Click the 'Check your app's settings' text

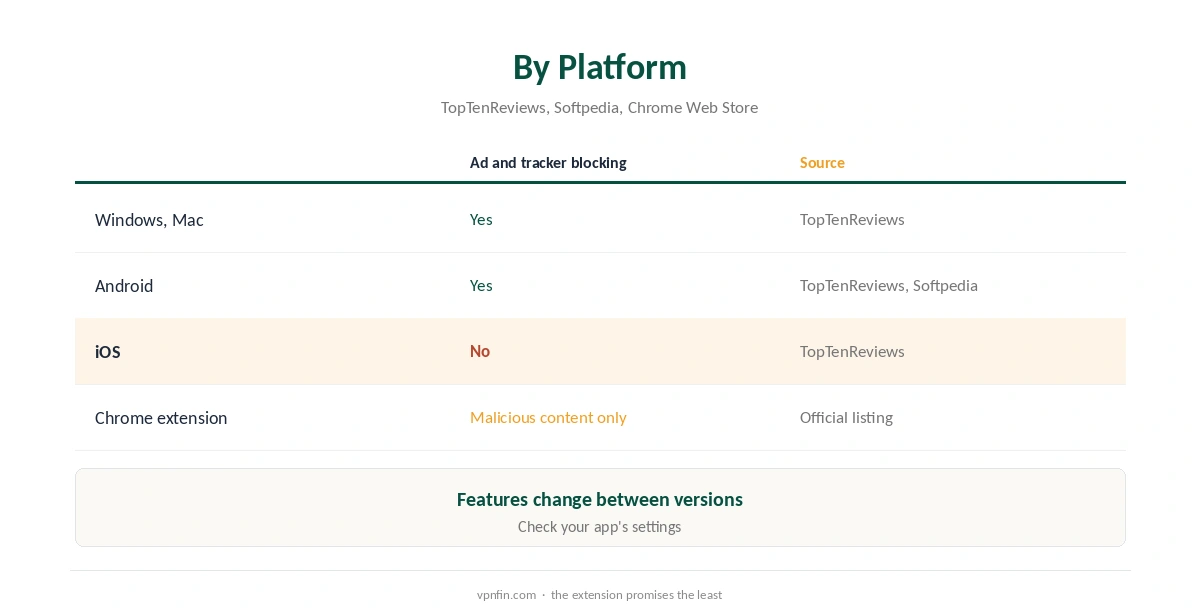pos(600,527)
